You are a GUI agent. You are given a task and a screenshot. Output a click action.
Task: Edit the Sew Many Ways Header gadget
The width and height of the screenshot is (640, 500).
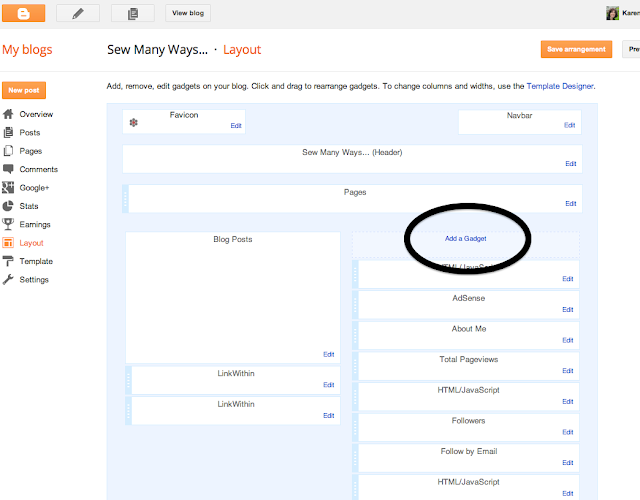click(x=571, y=164)
